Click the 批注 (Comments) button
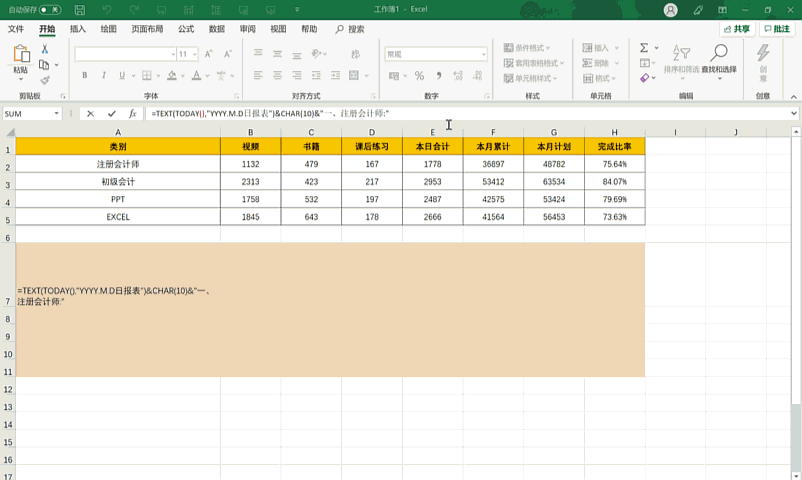Image resolution: width=802 pixels, height=480 pixels. click(x=777, y=29)
